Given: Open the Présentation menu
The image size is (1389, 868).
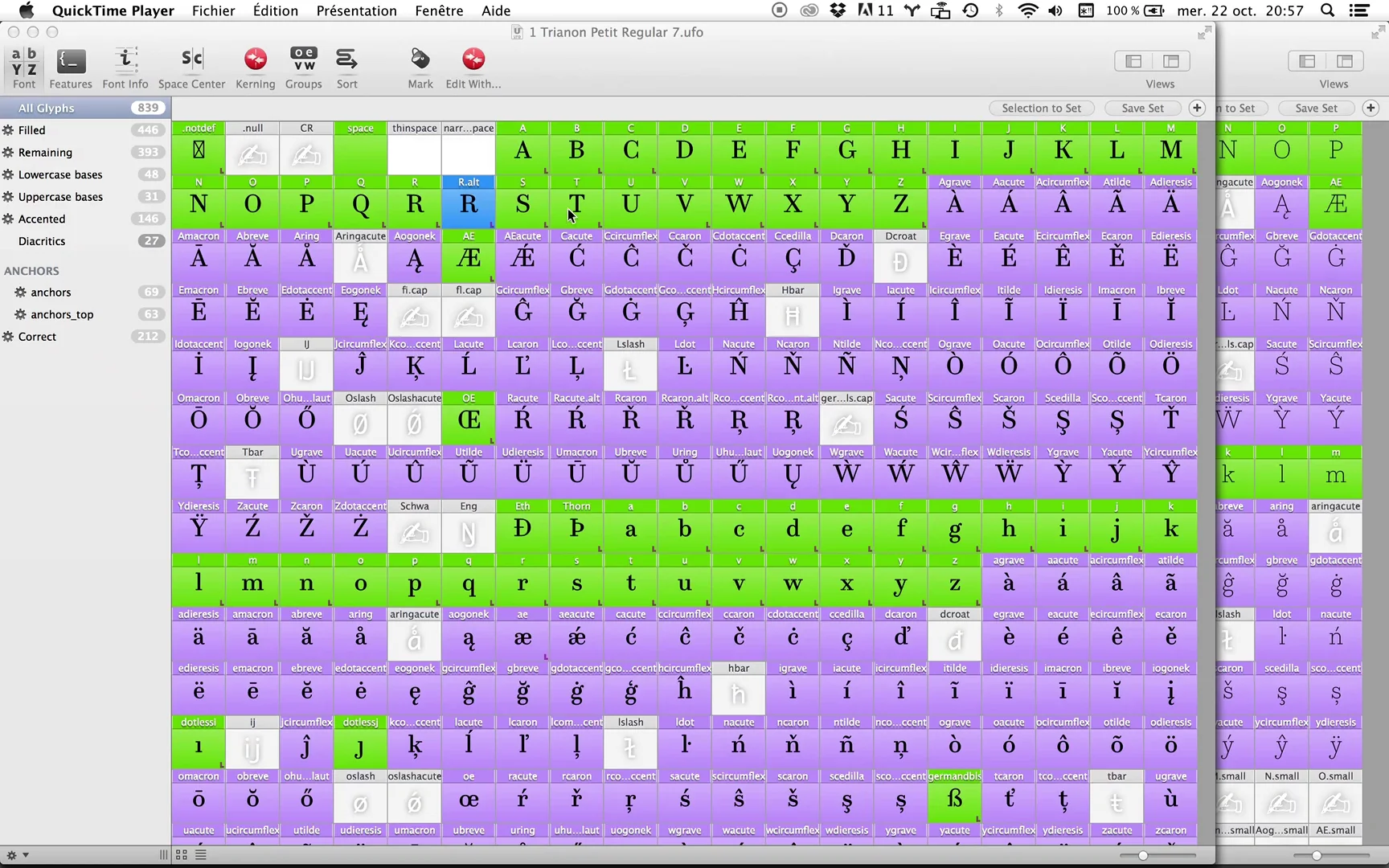Looking at the screenshot, I should [356, 10].
